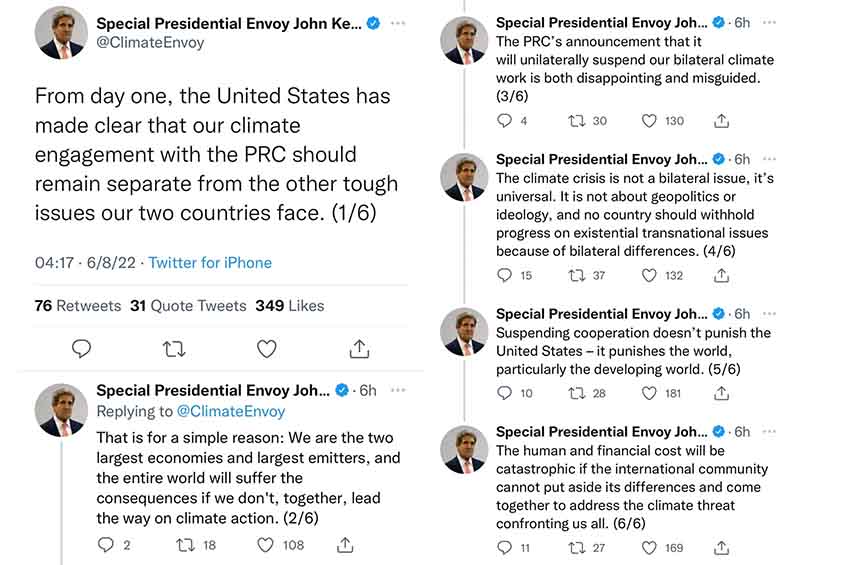The height and width of the screenshot is (565, 850).
Task: Open Twitter for iPhone source link
Action: pyautogui.click(x=210, y=263)
